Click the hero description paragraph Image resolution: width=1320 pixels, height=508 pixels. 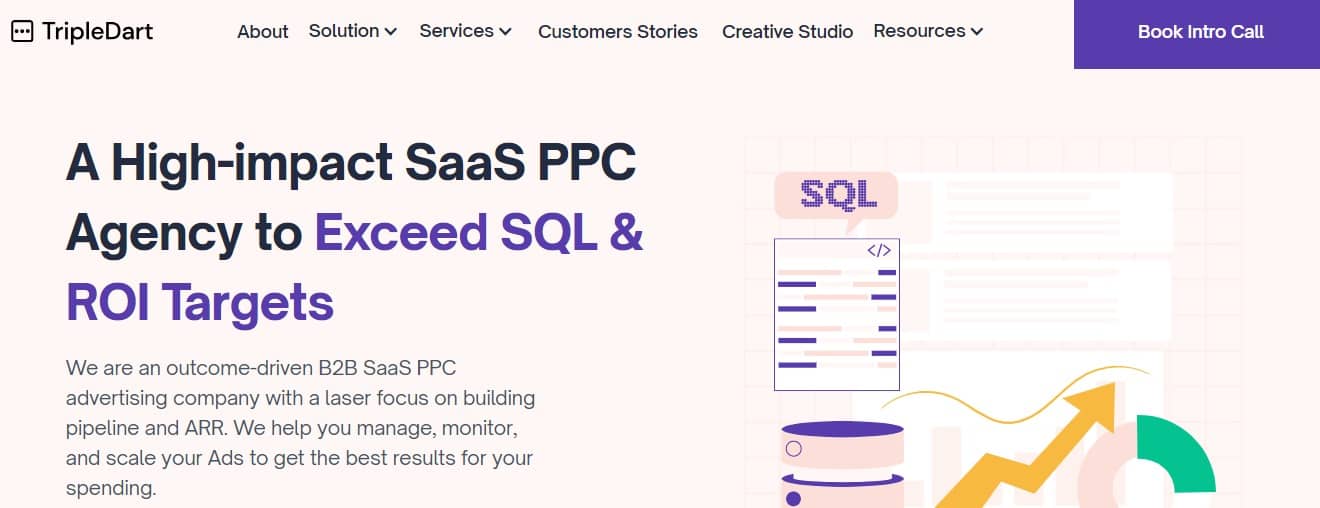click(x=300, y=428)
